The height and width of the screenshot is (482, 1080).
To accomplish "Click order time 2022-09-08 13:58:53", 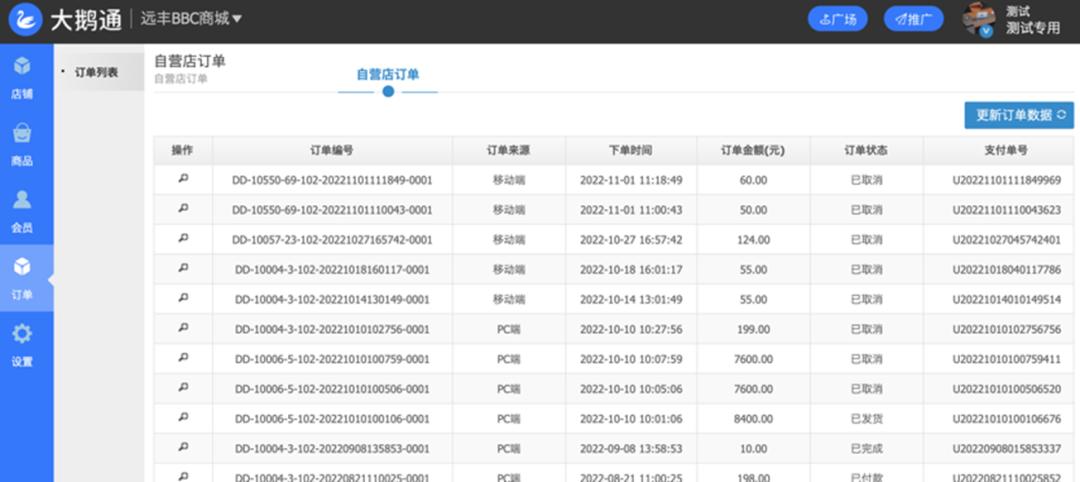I will [x=631, y=449].
